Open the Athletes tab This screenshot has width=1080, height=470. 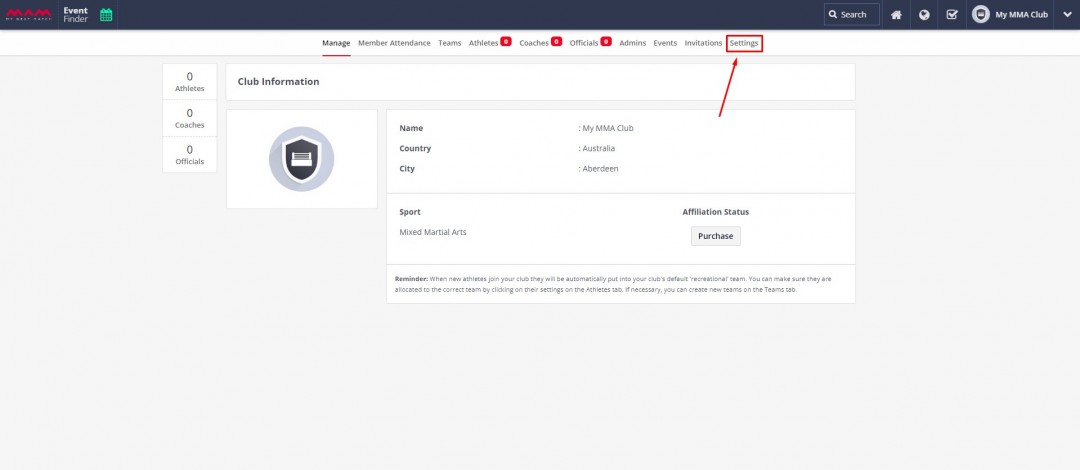484,43
